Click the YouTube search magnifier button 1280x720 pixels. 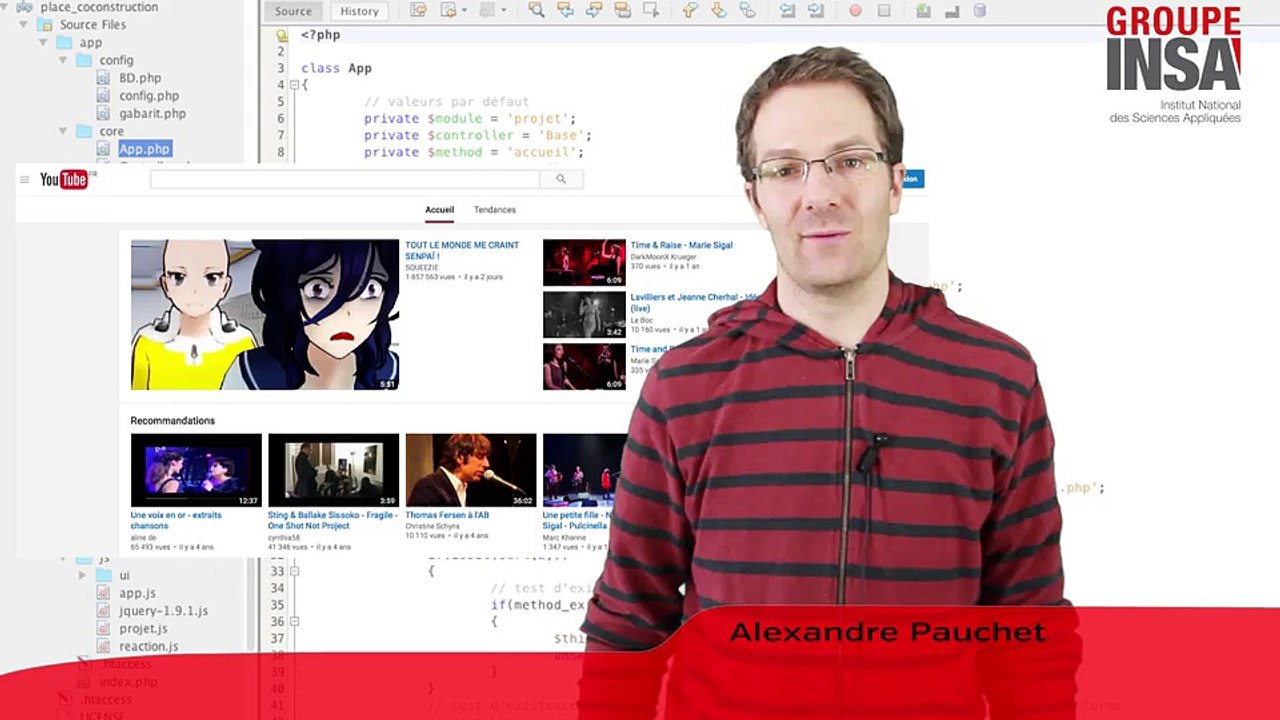[x=561, y=179]
